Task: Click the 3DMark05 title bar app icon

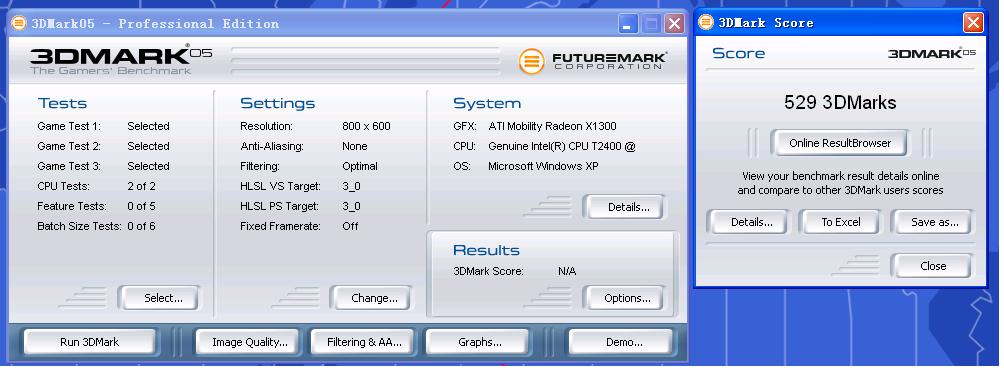Action: (19, 24)
